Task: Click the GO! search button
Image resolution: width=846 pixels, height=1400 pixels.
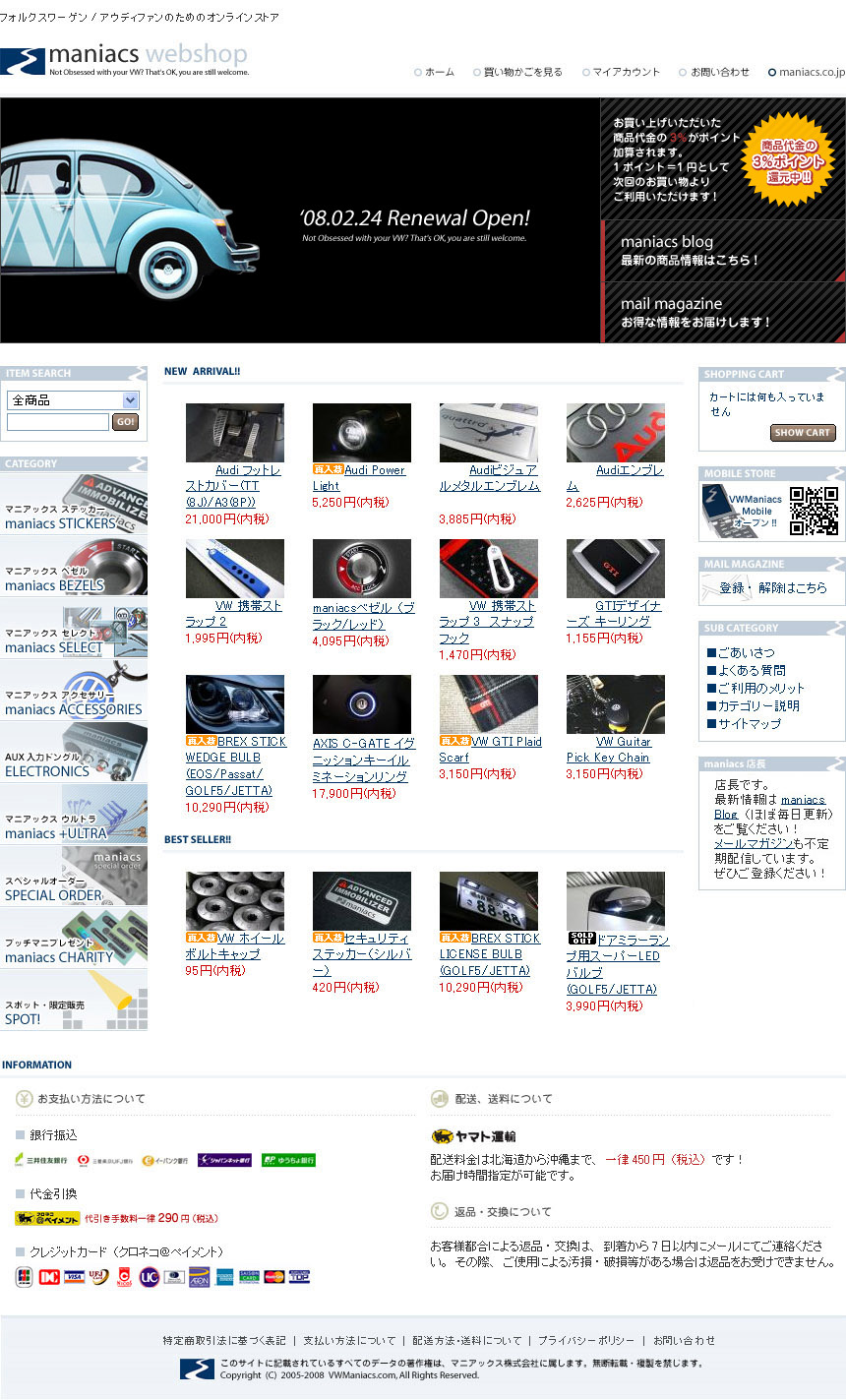Action: click(x=126, y=422)
